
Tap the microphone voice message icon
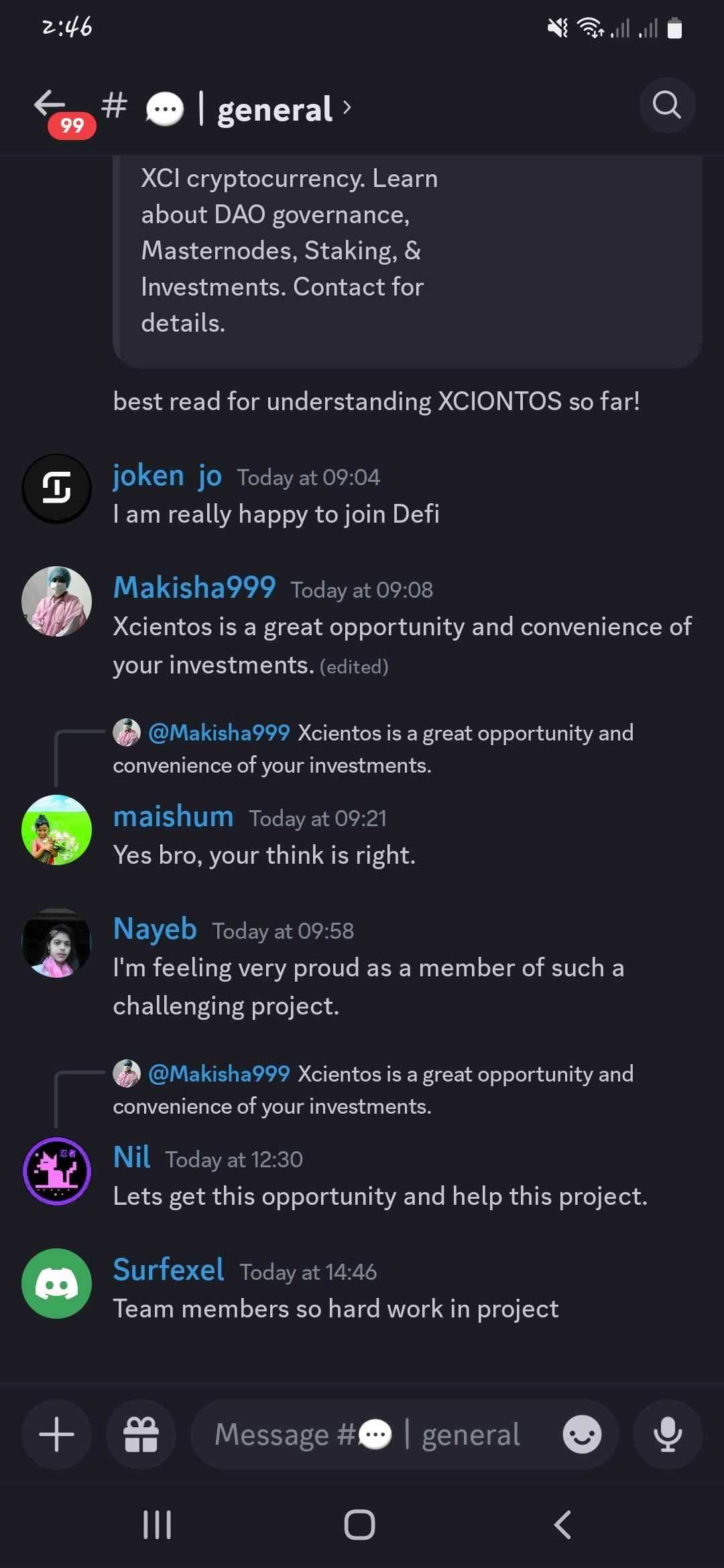coord(668,1435)
